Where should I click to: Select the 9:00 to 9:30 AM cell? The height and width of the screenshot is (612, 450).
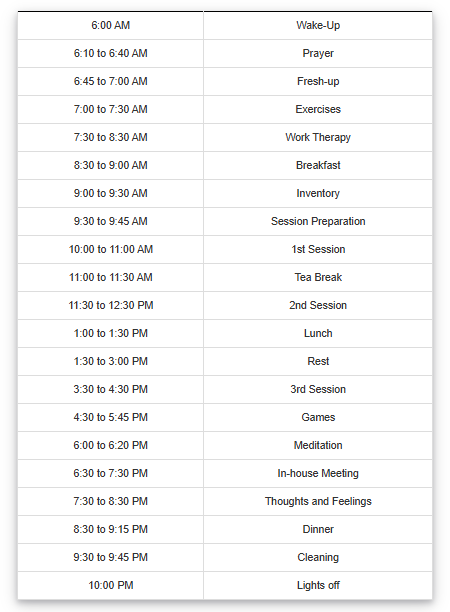(110, 194)
